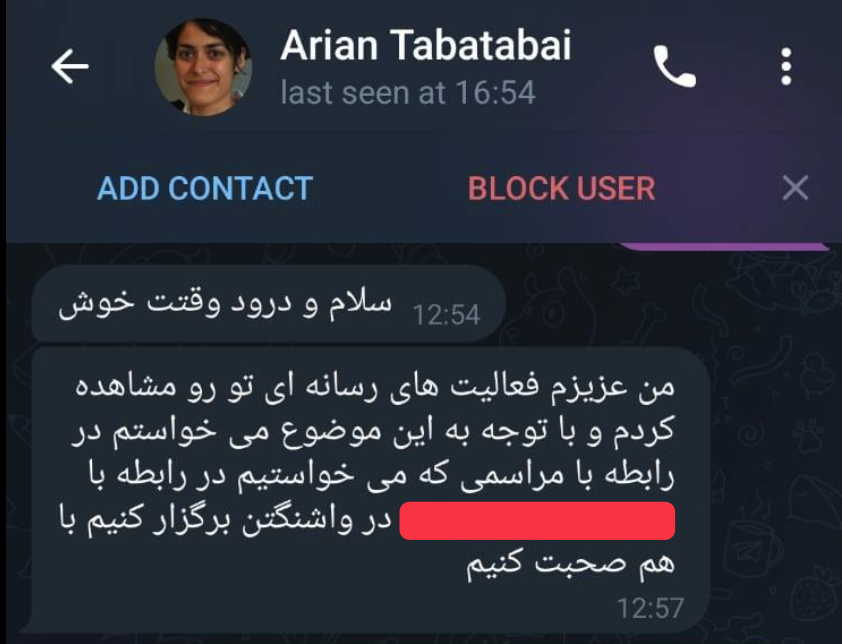The image size is (842, 644).
Task: Open the contact's profile picture
Action: (x=203, y=67)
